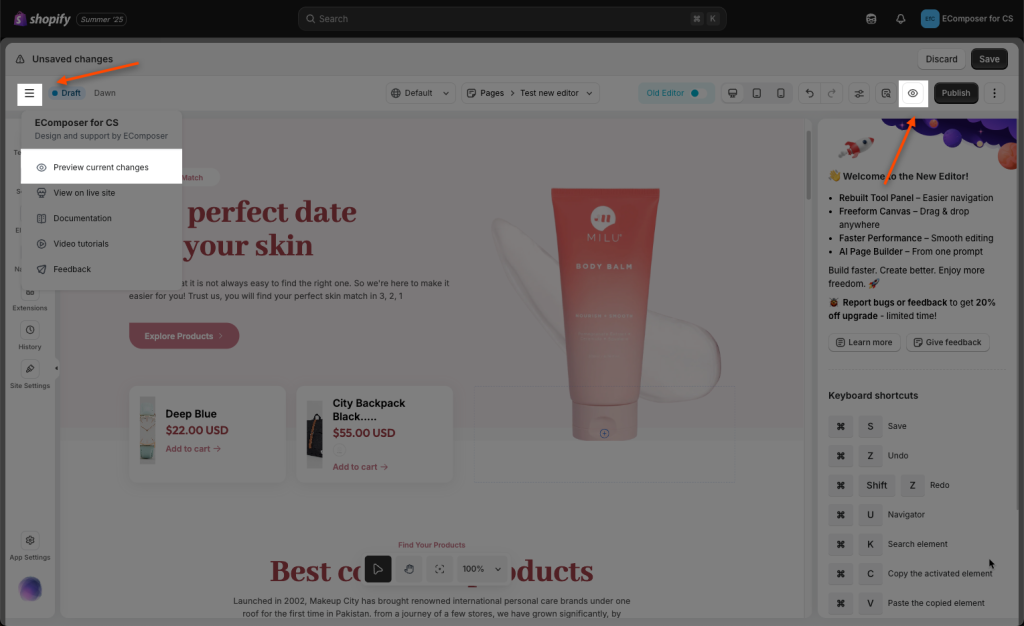Click the fit-to-screen focus icon
1024x626 pixels.
(440, 569)
